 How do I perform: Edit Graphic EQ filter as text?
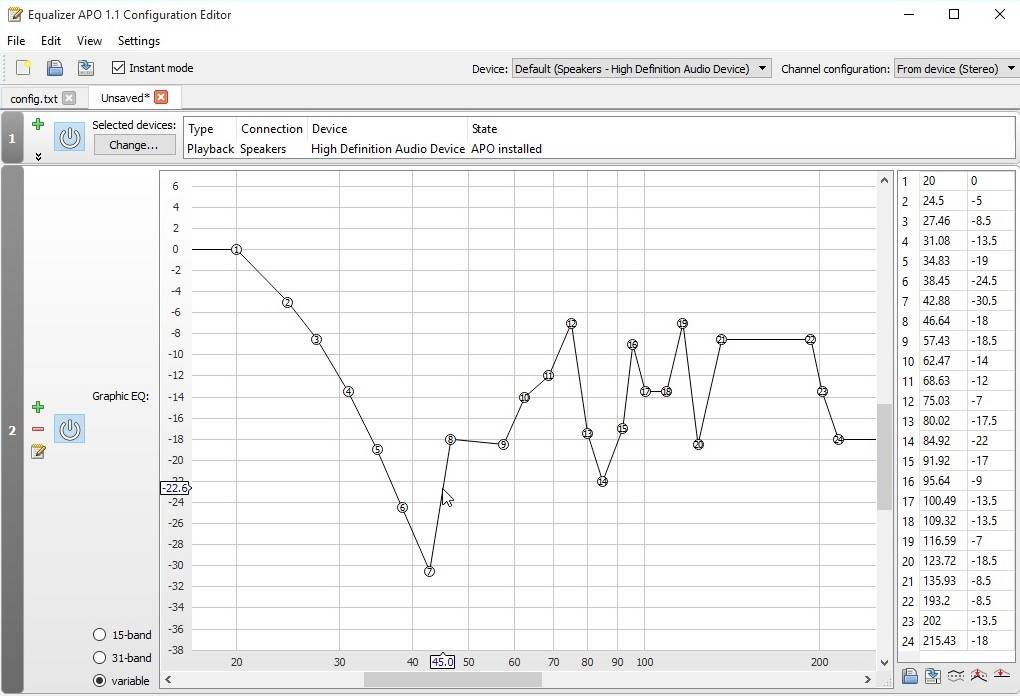(38, 451)
